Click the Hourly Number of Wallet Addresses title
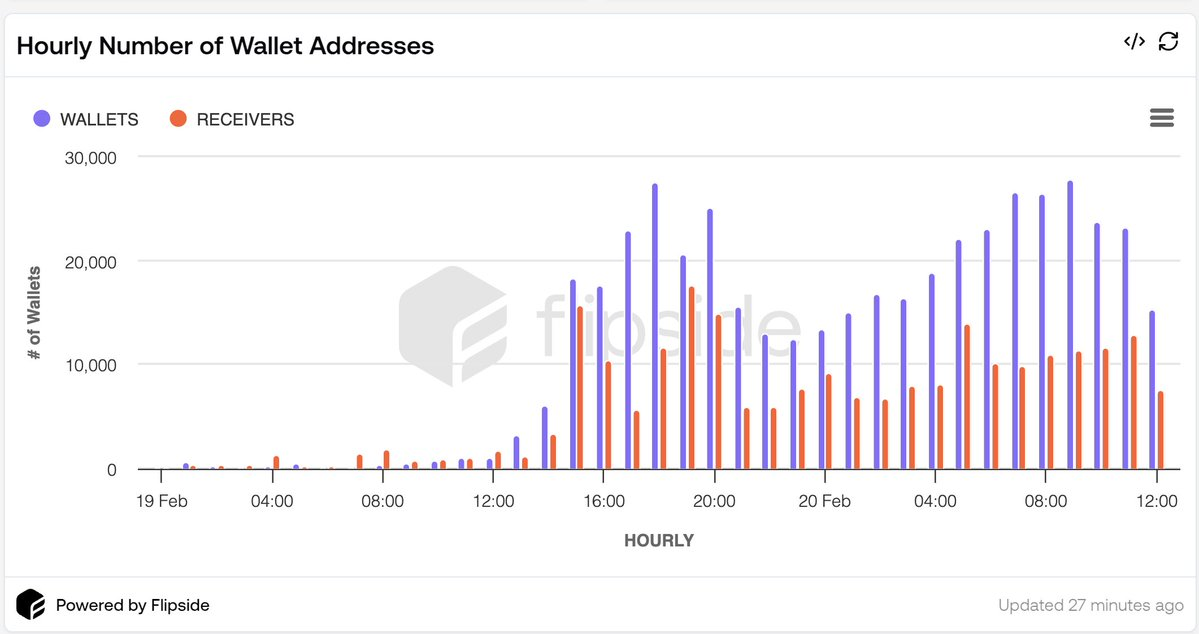The image size is (1199, 634). (x=225, y=46)
